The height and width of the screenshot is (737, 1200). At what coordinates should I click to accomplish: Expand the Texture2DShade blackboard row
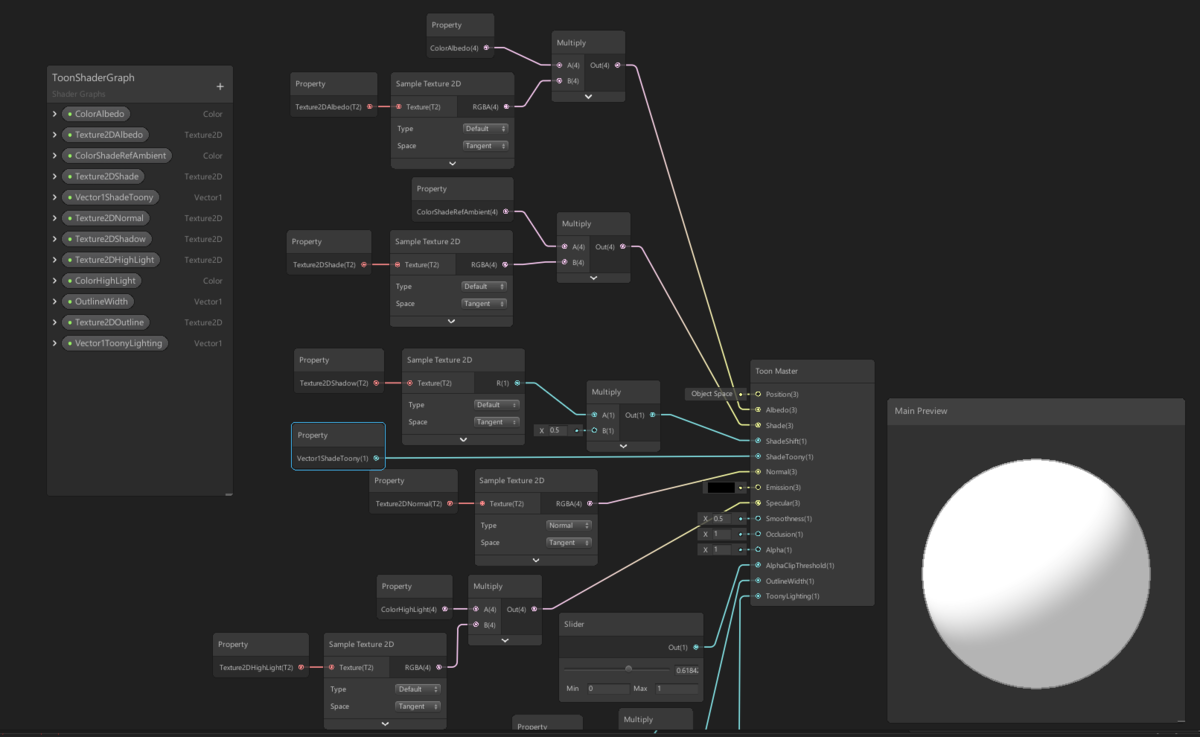click(54, 177)
